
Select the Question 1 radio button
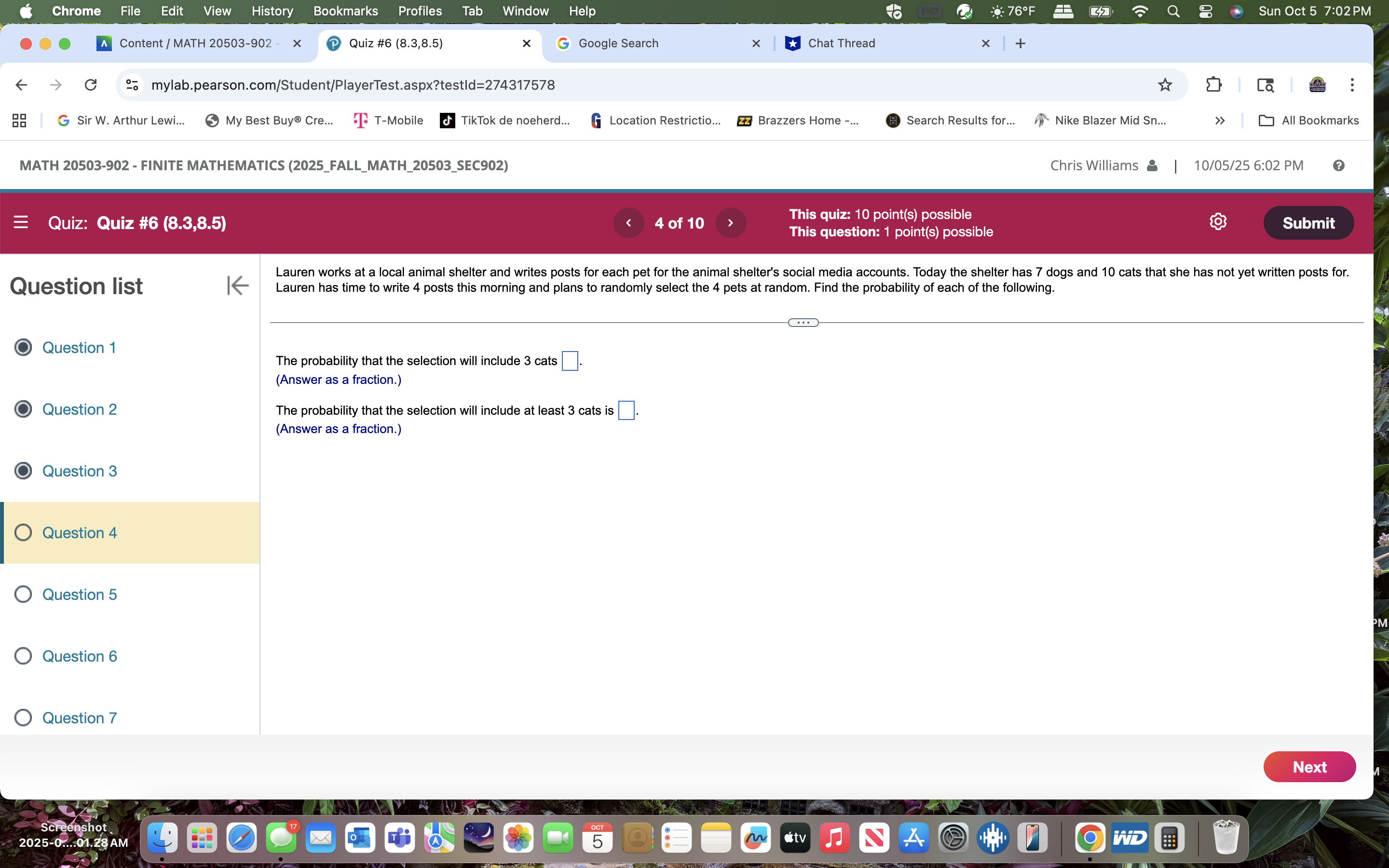point(23,347)
